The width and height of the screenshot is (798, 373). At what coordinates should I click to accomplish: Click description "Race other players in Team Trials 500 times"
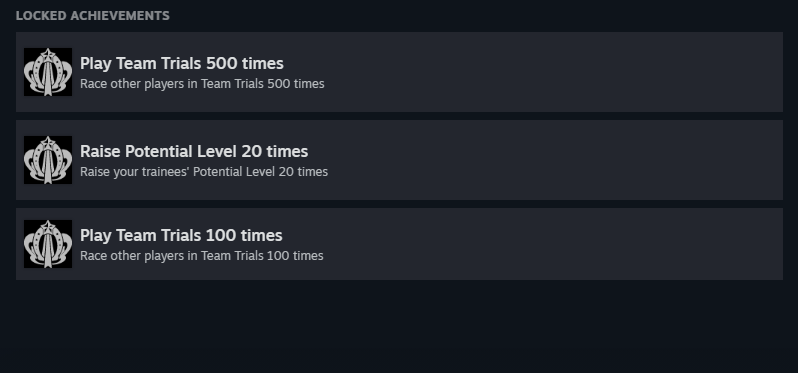click(x=202, y=83)
